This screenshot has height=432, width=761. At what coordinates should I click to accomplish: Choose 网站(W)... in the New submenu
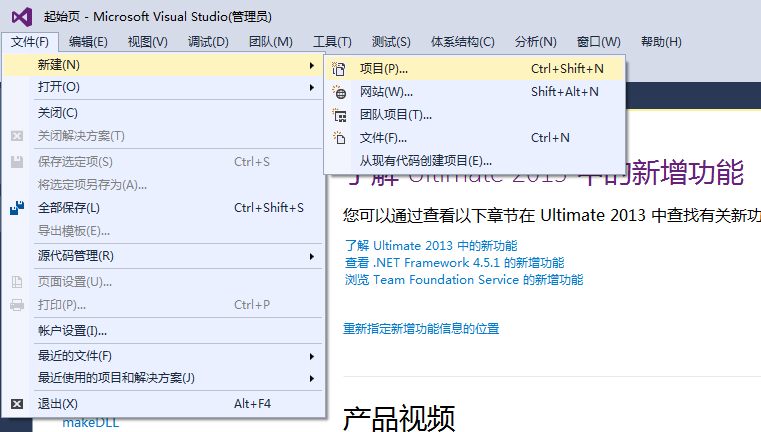coord(475,92)
